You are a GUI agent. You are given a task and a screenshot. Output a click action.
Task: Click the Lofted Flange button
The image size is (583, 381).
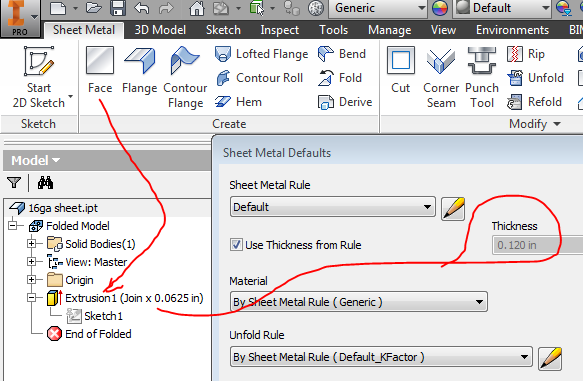tap(261, 54)
